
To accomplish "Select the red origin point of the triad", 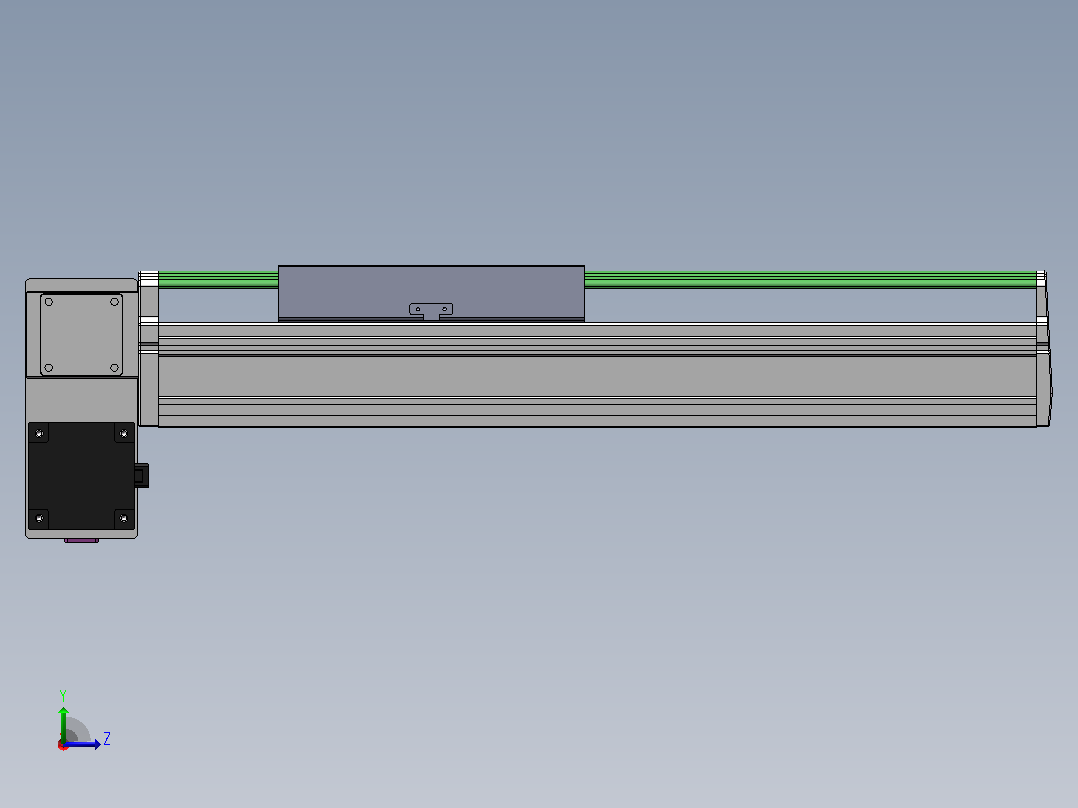I will click(x=63, y=745).
